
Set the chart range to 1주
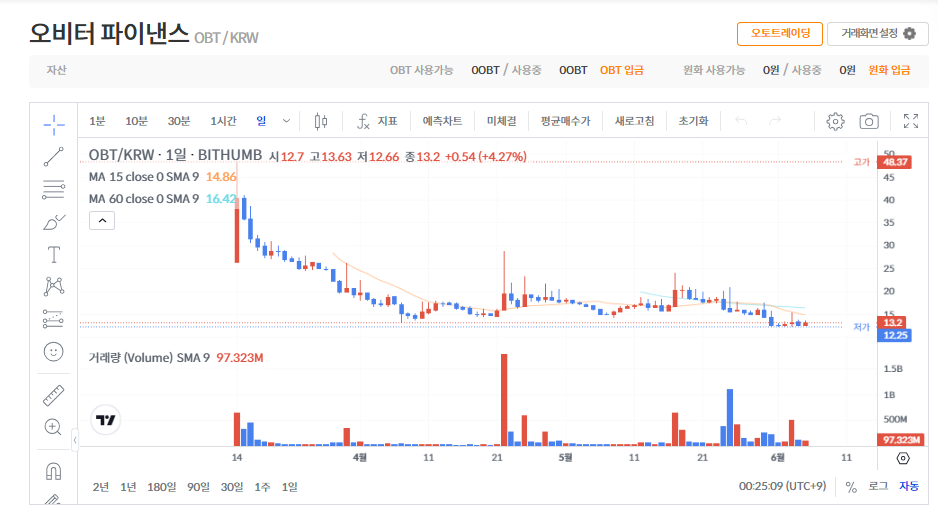click(262, 487)
